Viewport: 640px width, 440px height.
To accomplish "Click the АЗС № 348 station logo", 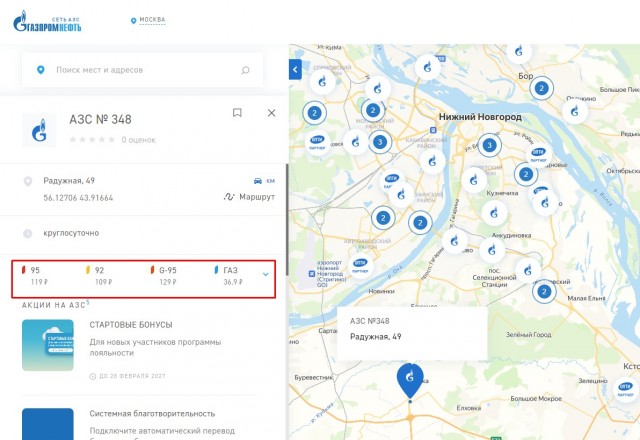I will (x=39, y=130).
